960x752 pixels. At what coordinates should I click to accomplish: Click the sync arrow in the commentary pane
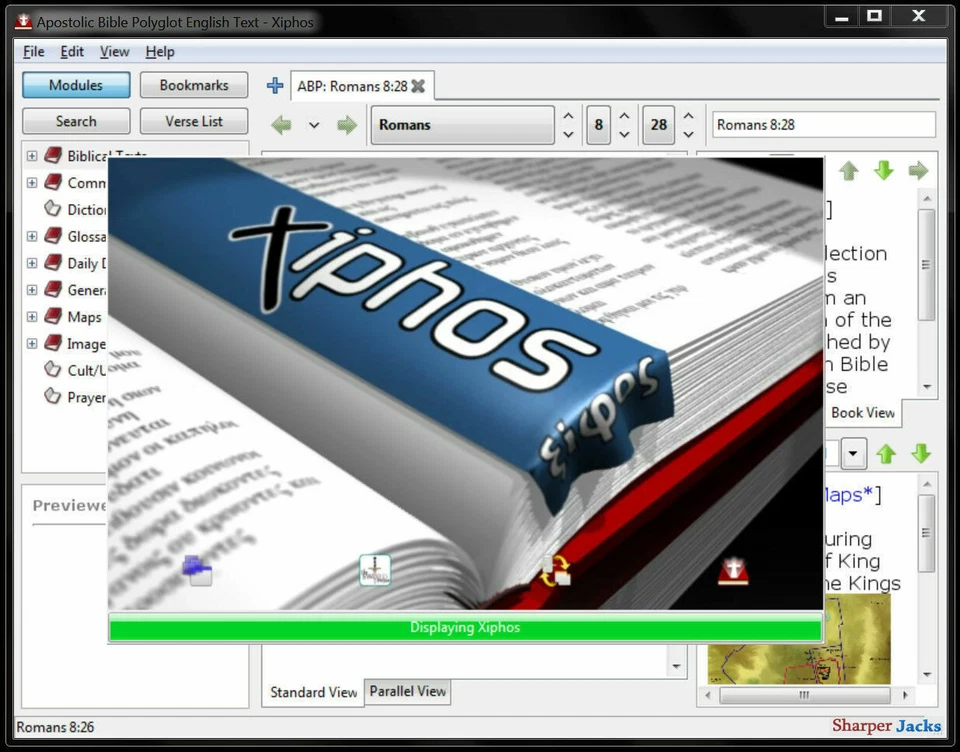(917, 171)
